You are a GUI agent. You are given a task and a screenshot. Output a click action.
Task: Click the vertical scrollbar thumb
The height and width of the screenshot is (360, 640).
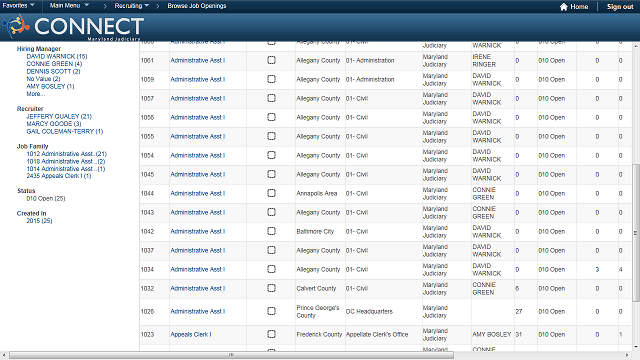point(636,233)
